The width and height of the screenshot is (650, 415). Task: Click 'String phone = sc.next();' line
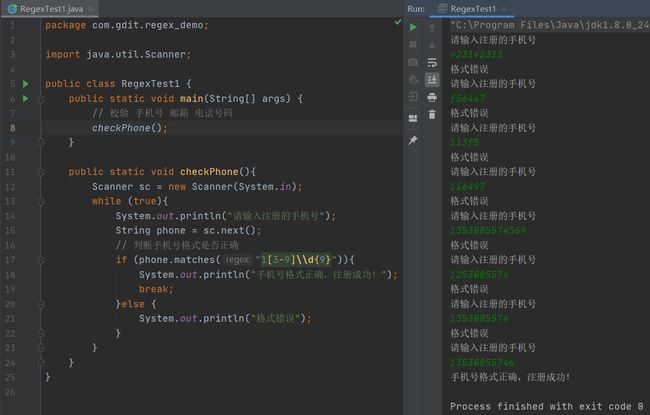[x=188, y=231]
